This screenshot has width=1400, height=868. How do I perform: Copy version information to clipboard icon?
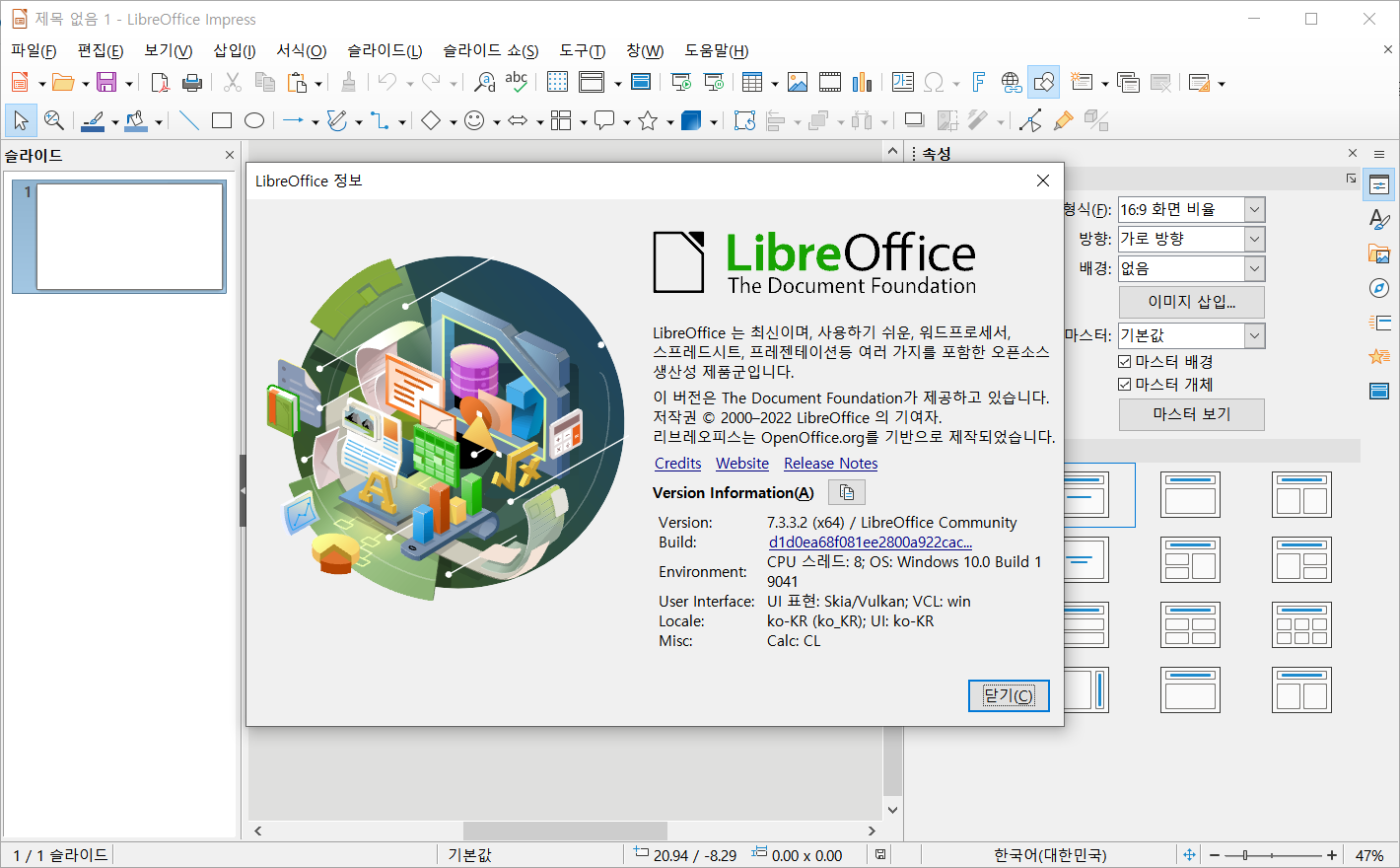(846, 492)
